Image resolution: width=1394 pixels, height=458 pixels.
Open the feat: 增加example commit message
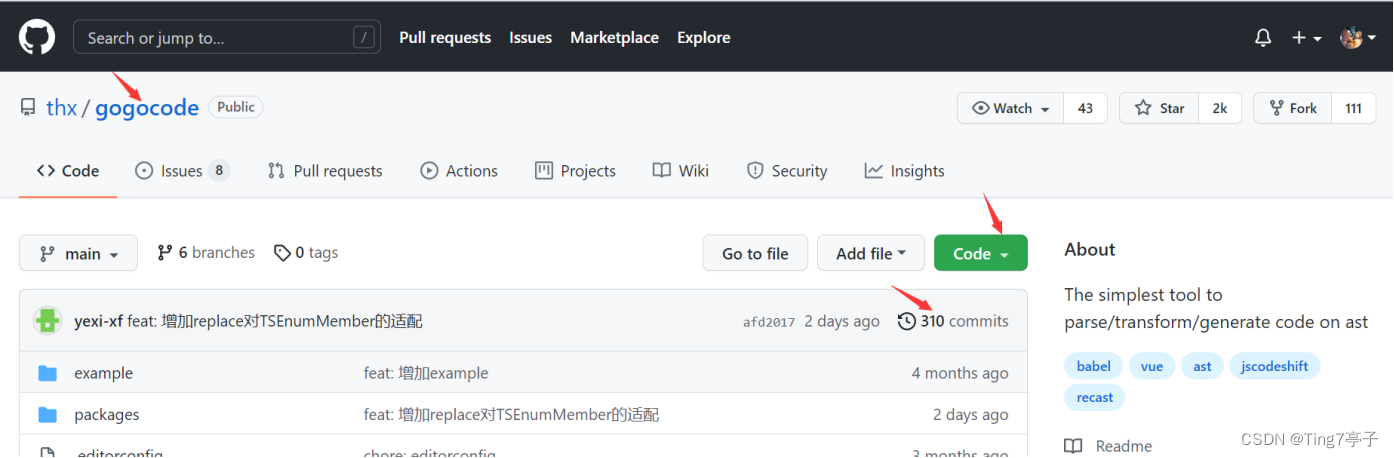[x=426, y=373]
